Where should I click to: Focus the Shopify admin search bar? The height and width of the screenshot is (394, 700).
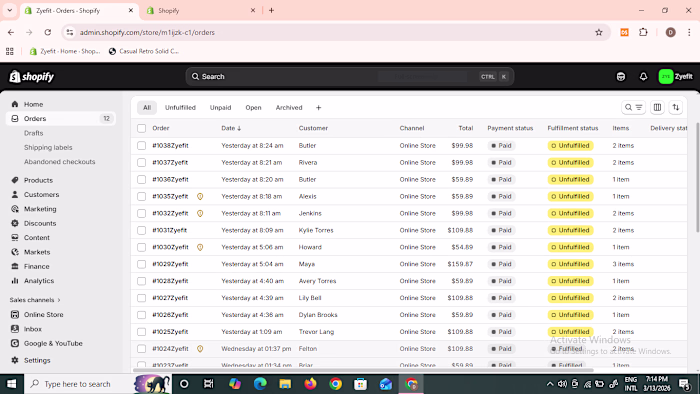[350, 77]
